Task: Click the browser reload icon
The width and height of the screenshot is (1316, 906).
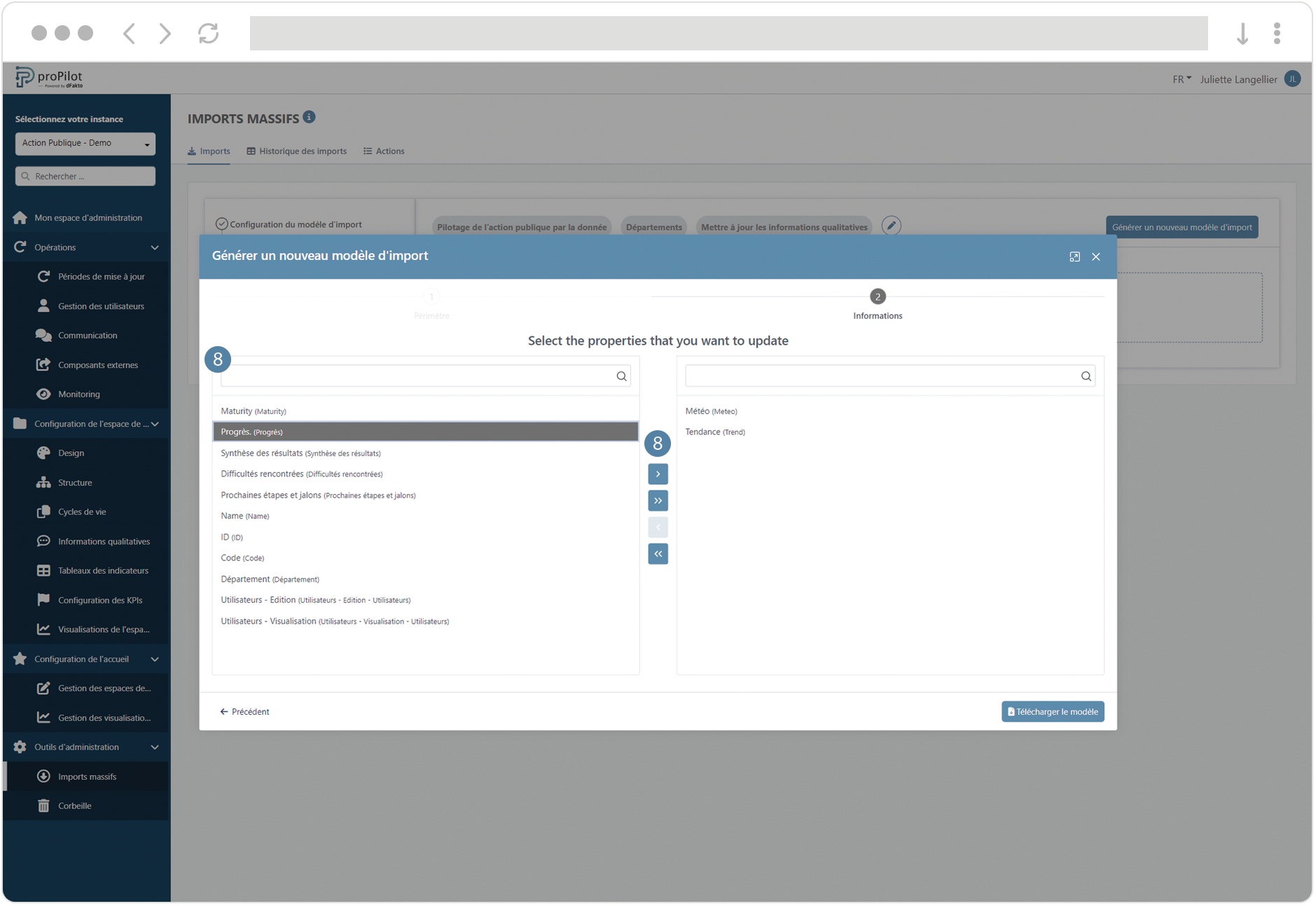Action: click(x=208, y=34)
